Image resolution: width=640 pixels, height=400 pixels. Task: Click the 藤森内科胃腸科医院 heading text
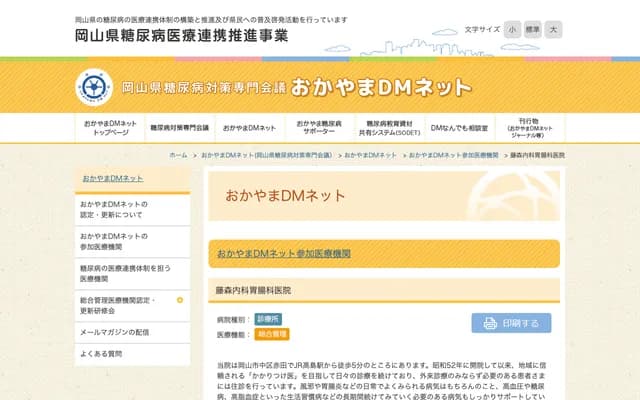point(253,291)
